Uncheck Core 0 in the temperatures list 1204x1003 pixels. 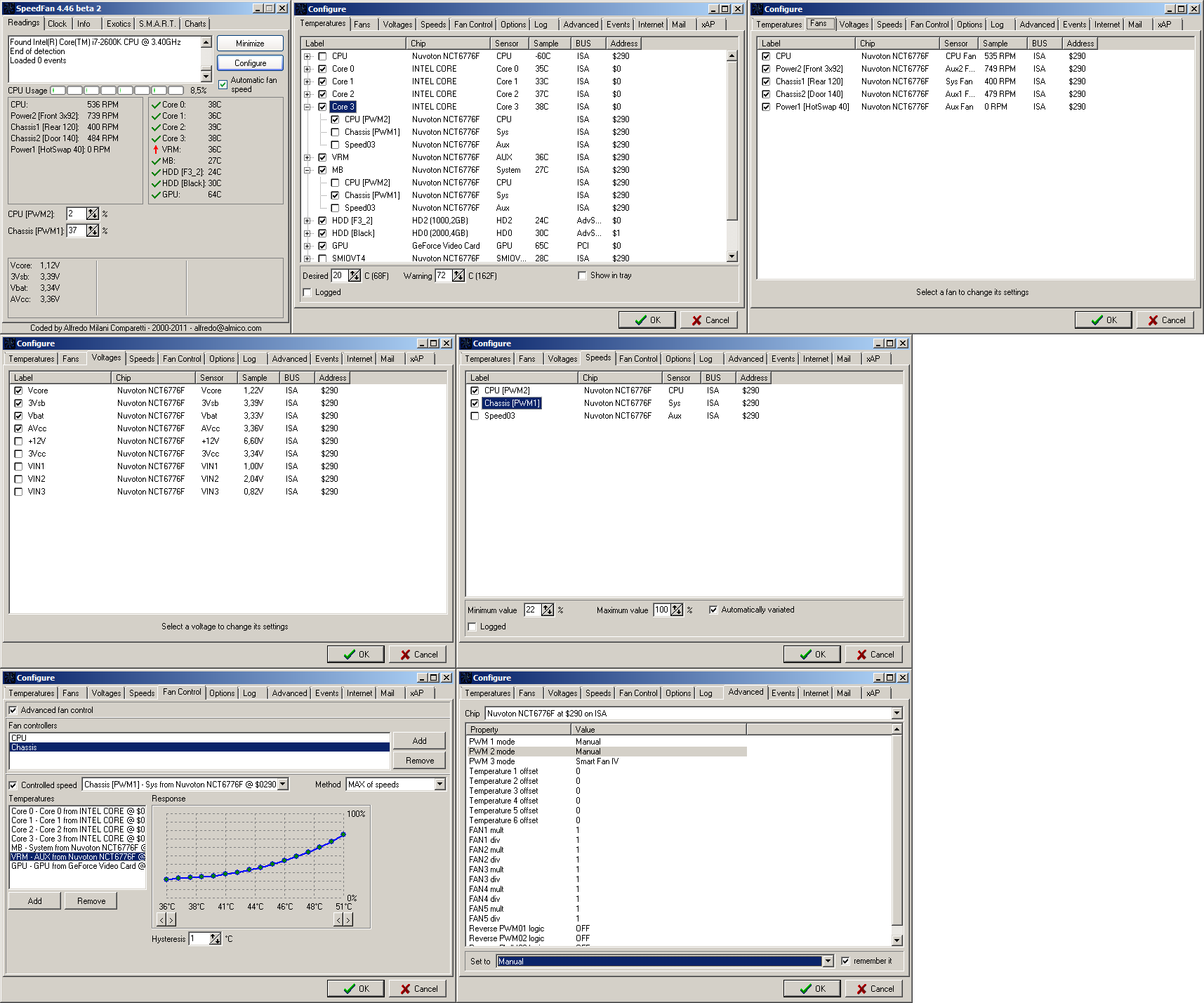click(322, 69)
